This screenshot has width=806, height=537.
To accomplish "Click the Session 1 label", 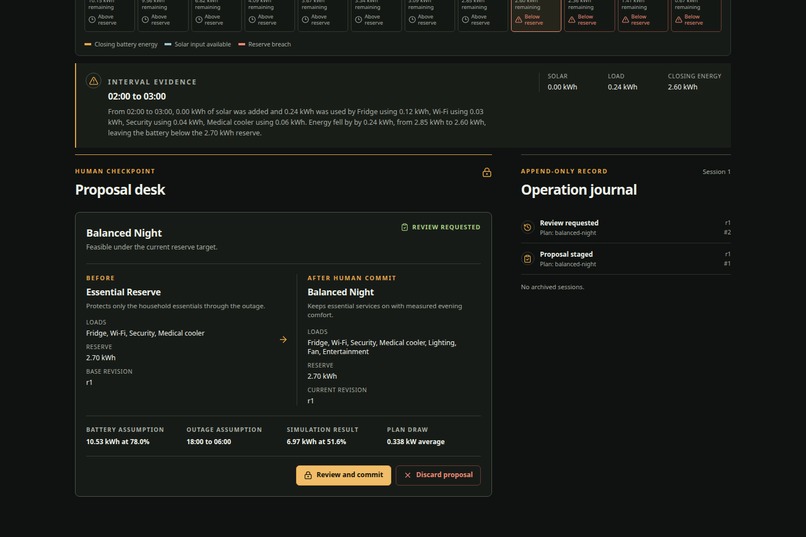I will point(716,172).
